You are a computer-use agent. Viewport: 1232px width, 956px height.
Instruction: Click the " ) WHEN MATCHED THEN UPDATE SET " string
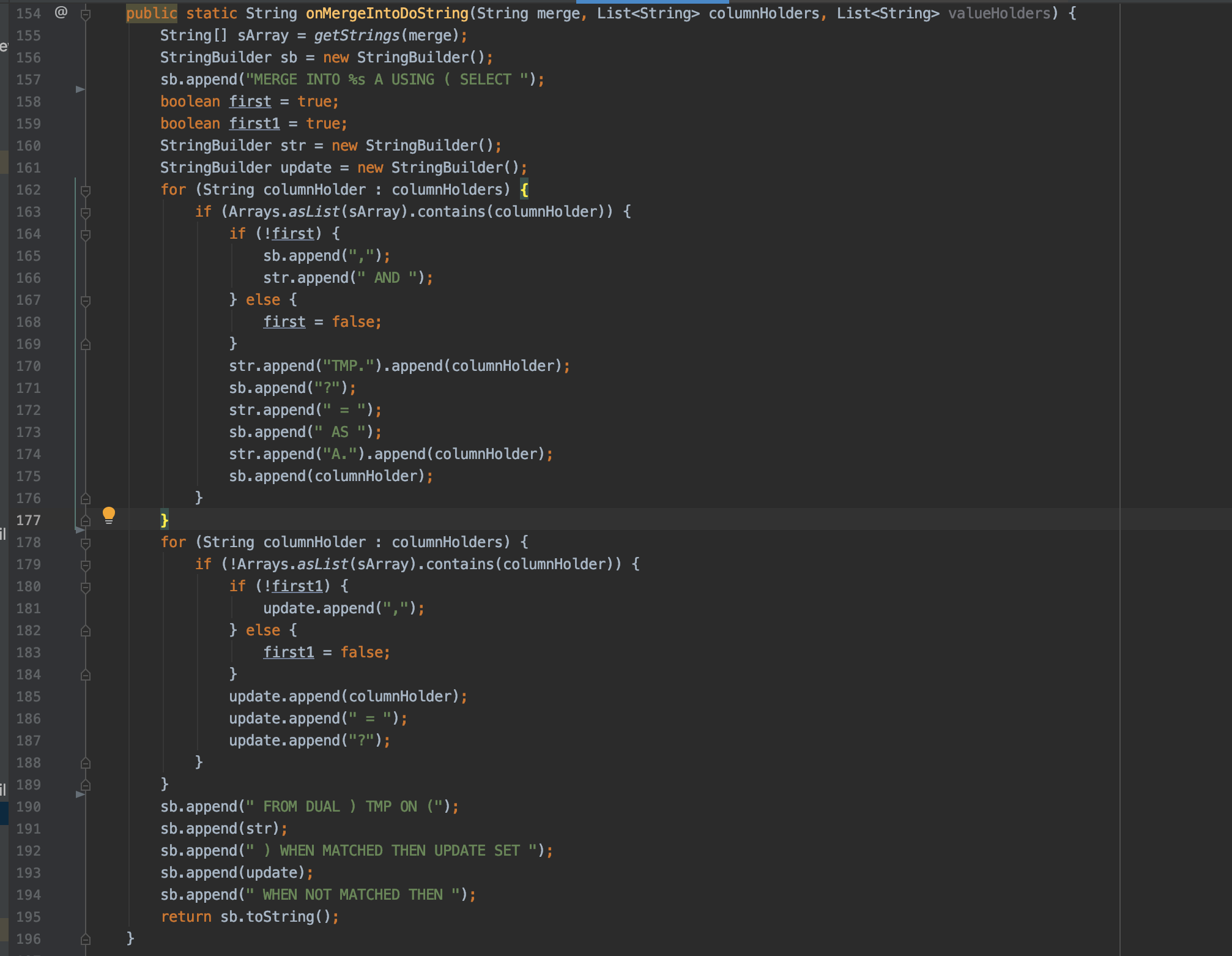pyautogui.click(x=391, y=851)
